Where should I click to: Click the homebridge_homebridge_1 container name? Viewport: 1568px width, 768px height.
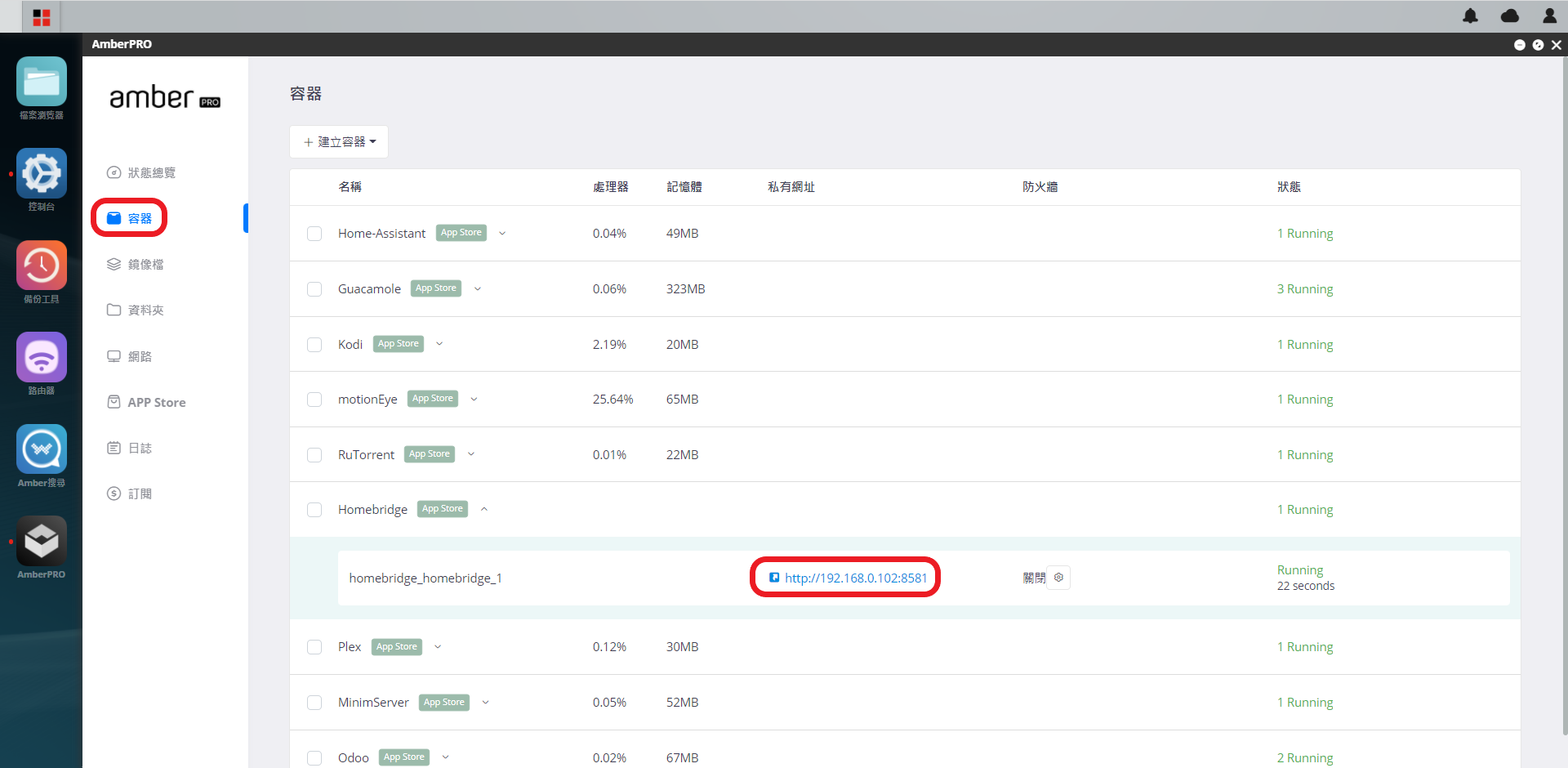[425, 578]
